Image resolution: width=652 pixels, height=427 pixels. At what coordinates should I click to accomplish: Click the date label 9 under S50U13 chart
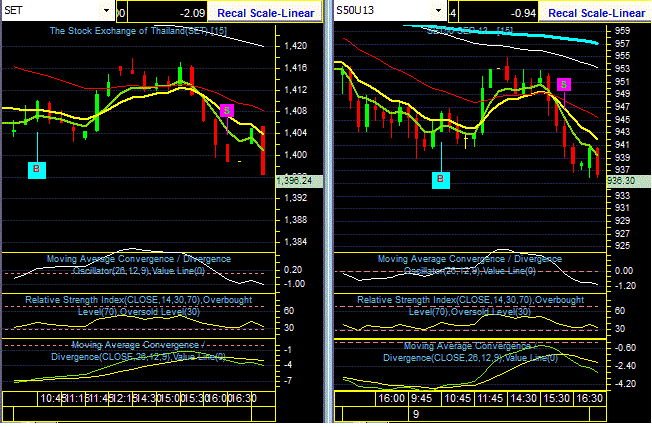click(x=416, y=415)
